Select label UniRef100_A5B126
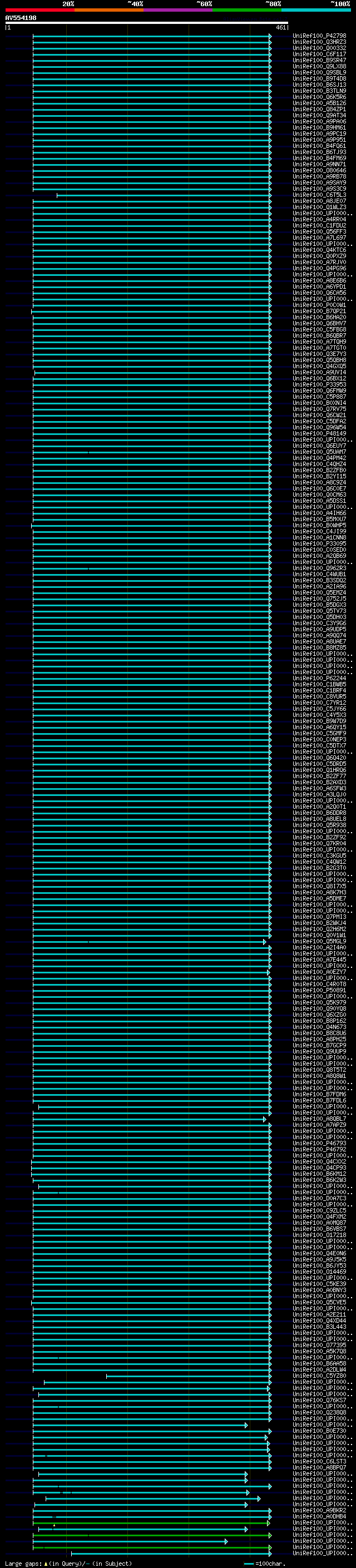 point(319,103)
